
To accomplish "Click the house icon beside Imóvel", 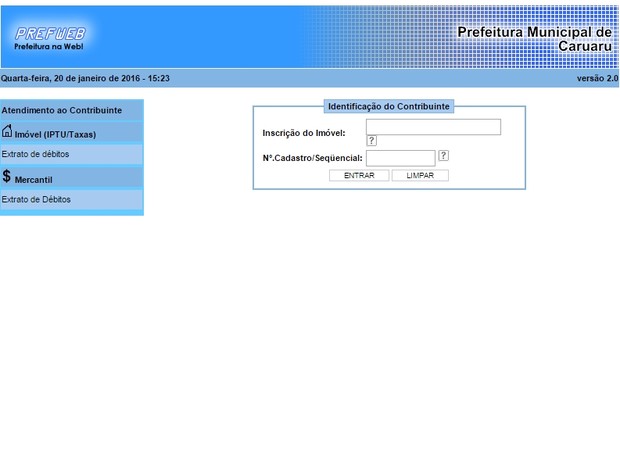I will tap(7, 131).
